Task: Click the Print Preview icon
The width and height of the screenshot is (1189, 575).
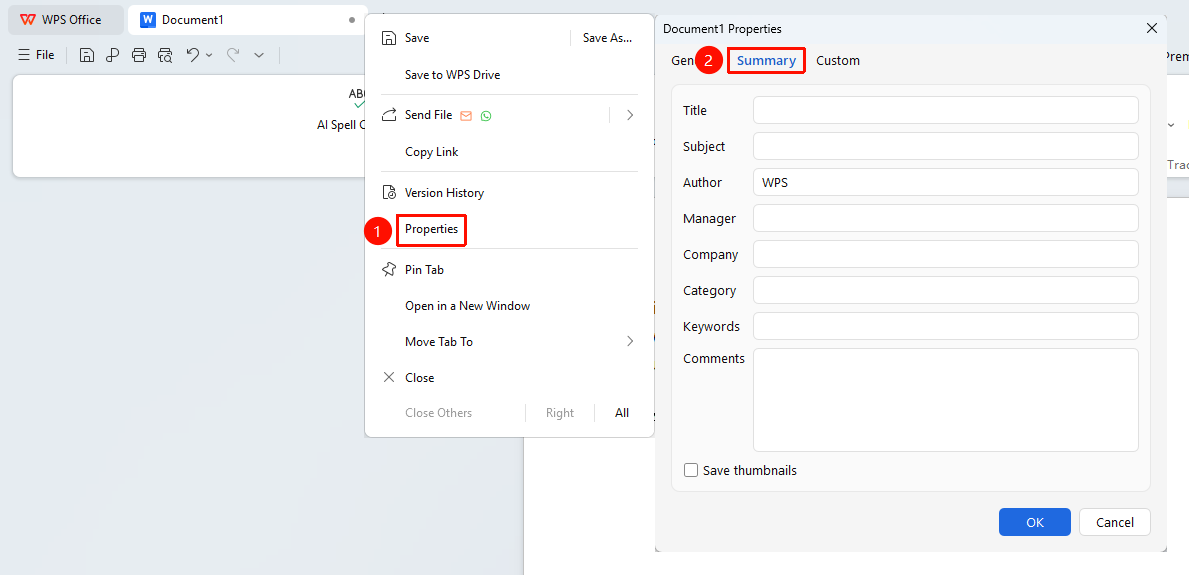Action: (165, 55)
